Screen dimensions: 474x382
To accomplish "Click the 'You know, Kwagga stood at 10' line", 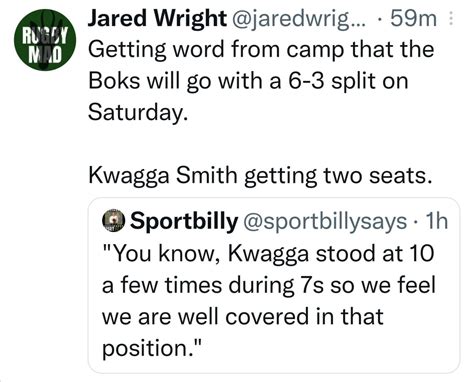I will tap(268, 254).
